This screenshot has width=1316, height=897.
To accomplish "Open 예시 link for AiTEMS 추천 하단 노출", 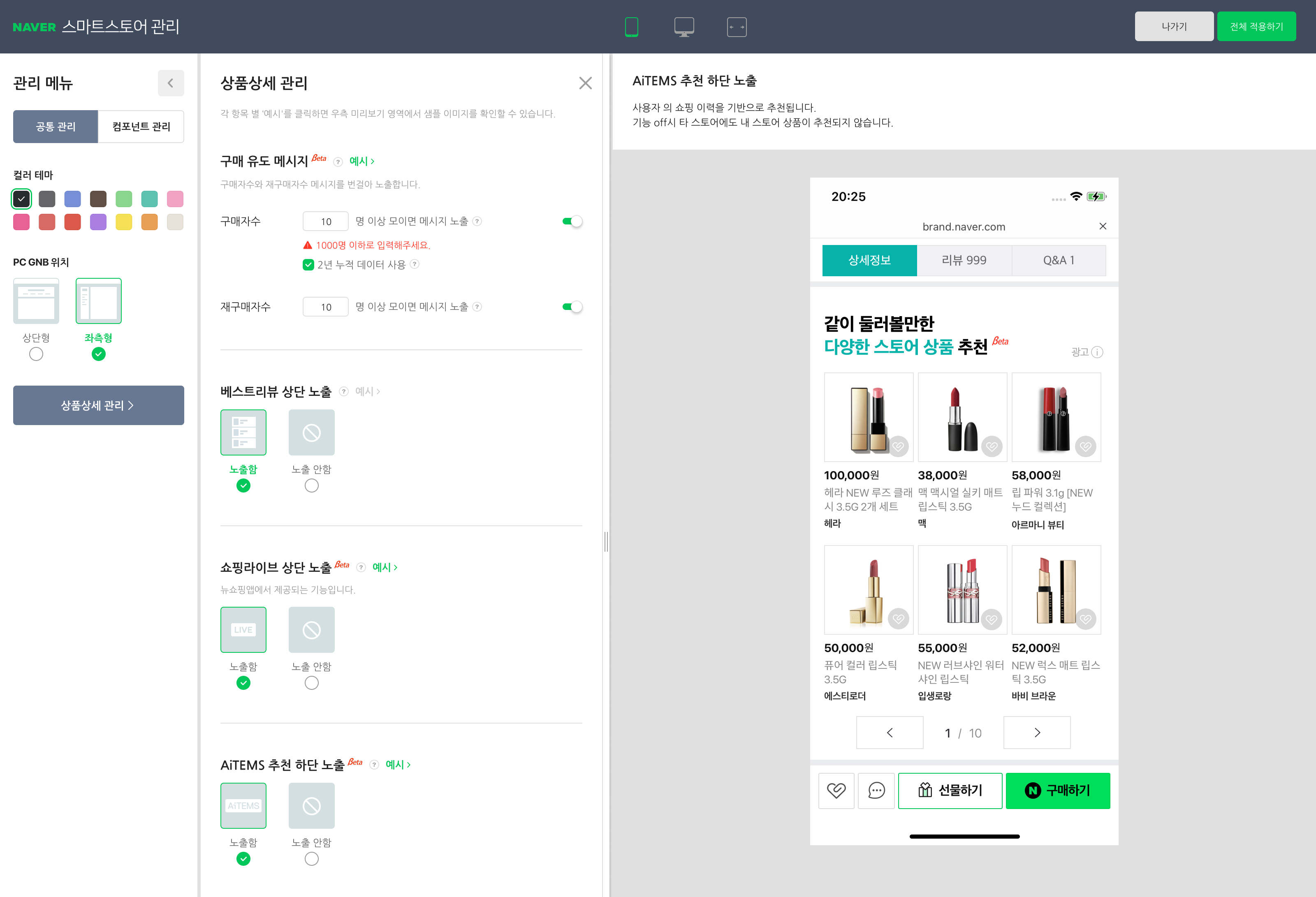I will pos(398,765).
